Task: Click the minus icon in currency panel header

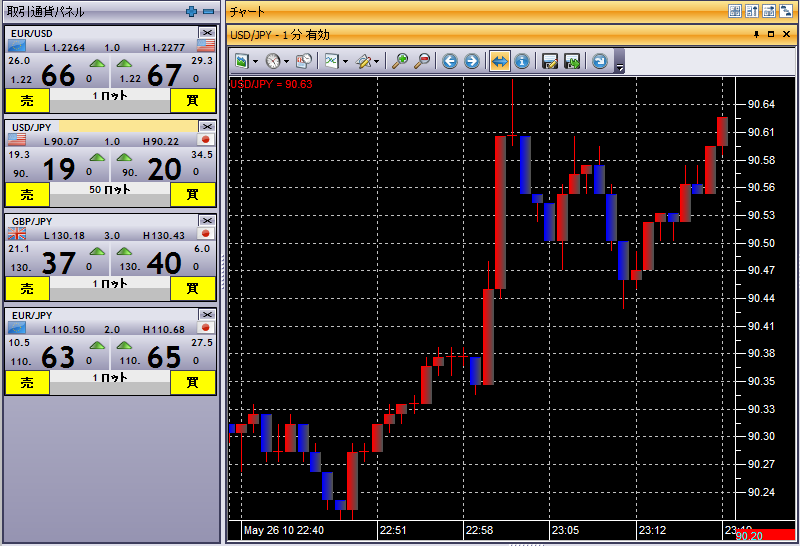Action: tap(208, 11)
